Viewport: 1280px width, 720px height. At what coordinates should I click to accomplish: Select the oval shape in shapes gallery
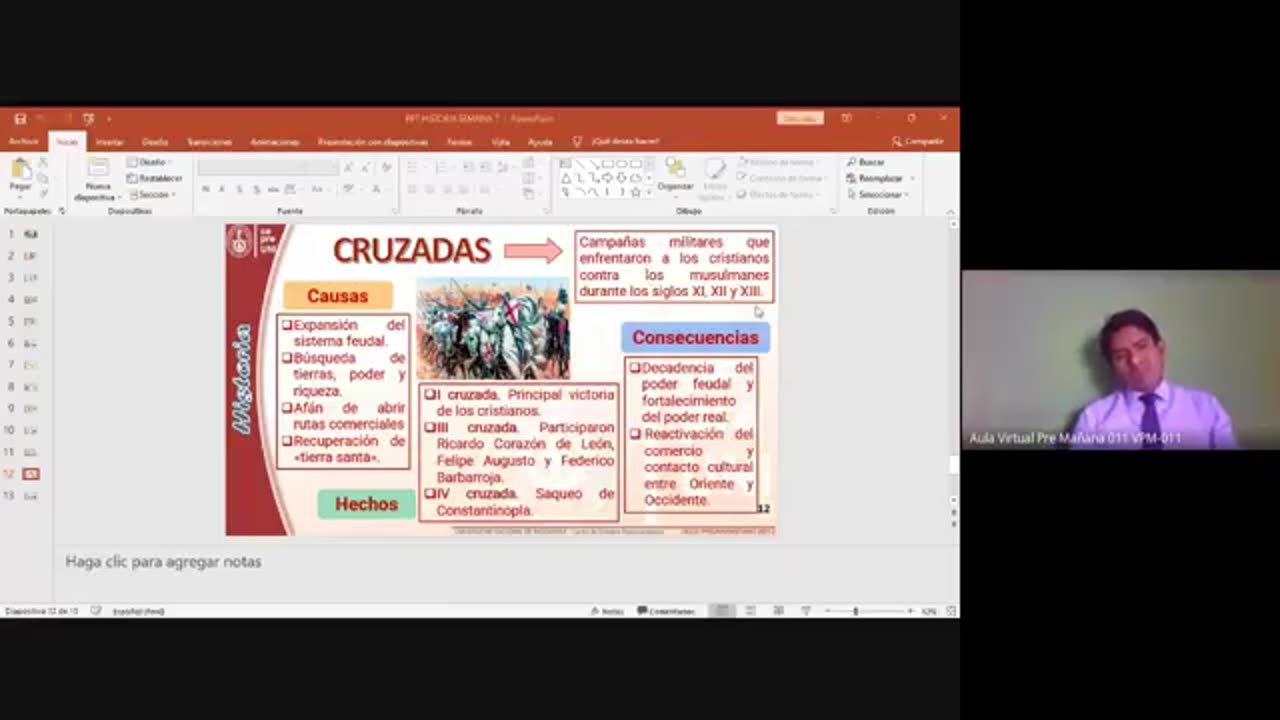(622, 164)
